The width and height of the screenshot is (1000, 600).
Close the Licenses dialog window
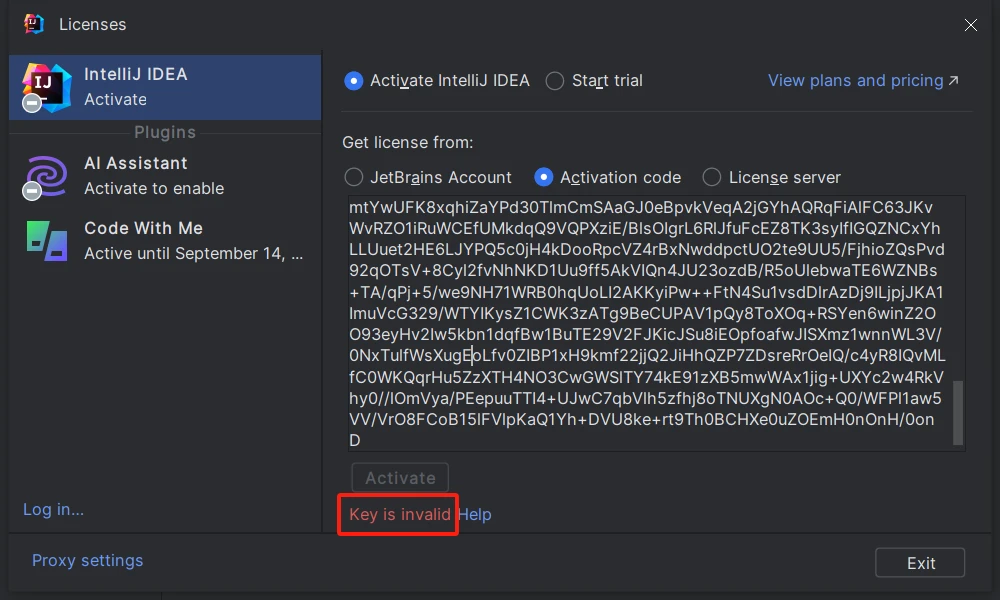970,25
